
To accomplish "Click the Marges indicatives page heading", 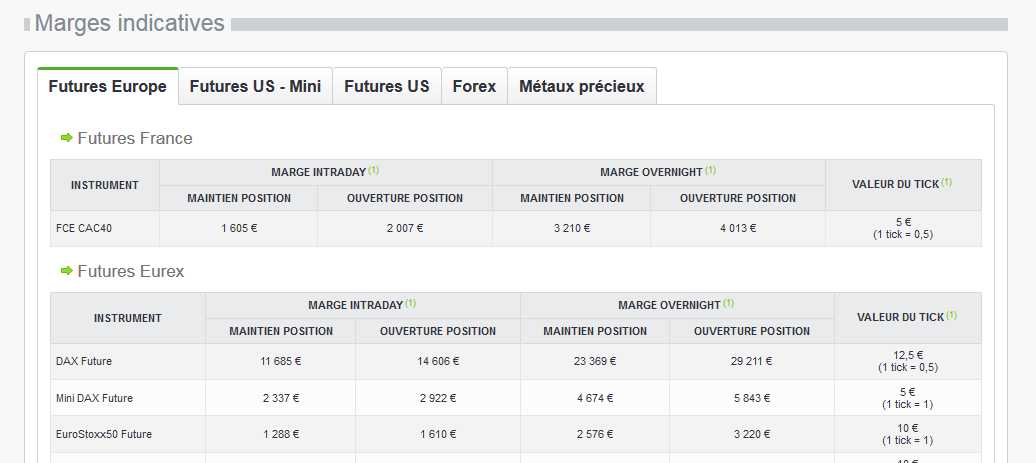I will (x=129, y=23).
